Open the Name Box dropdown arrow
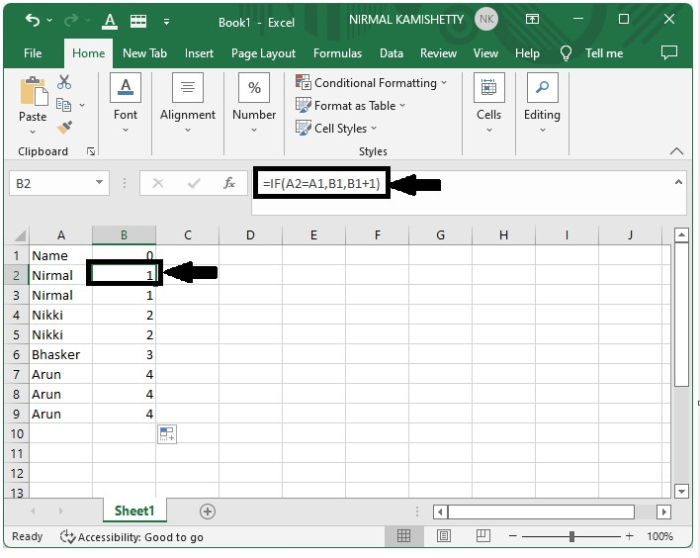 (x=99, y=183)
